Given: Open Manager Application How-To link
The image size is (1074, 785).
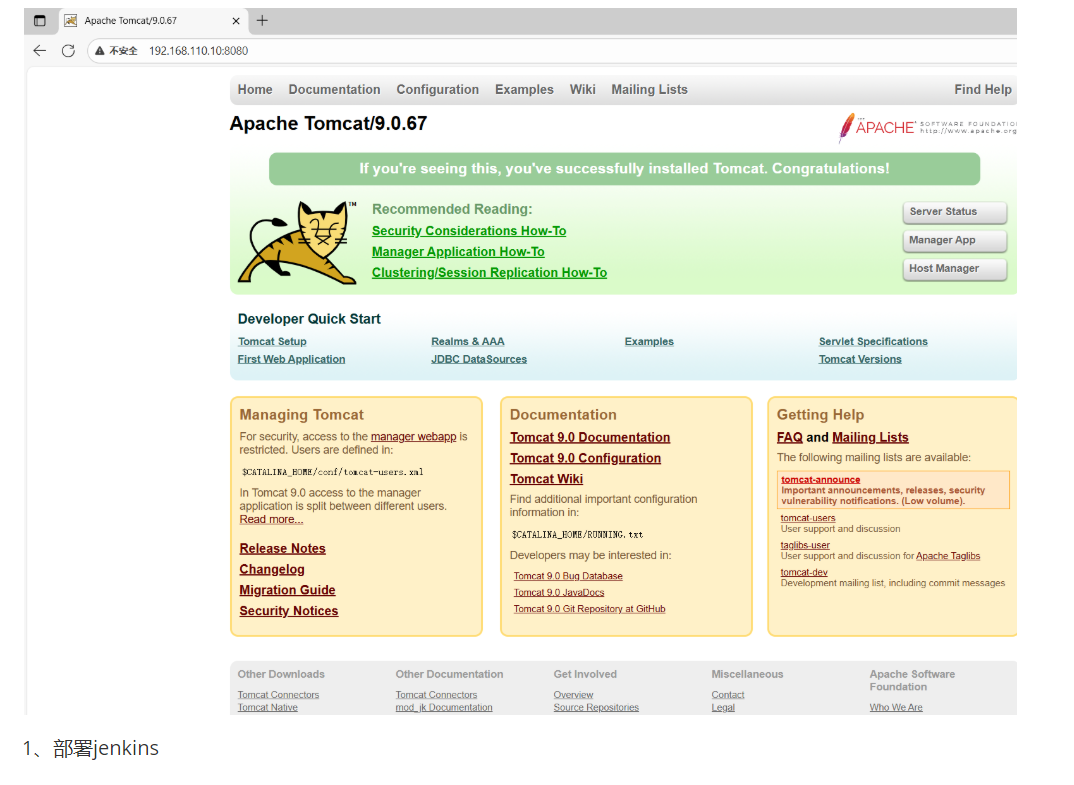Looking at the screenshot, I should tap(458, 252).
